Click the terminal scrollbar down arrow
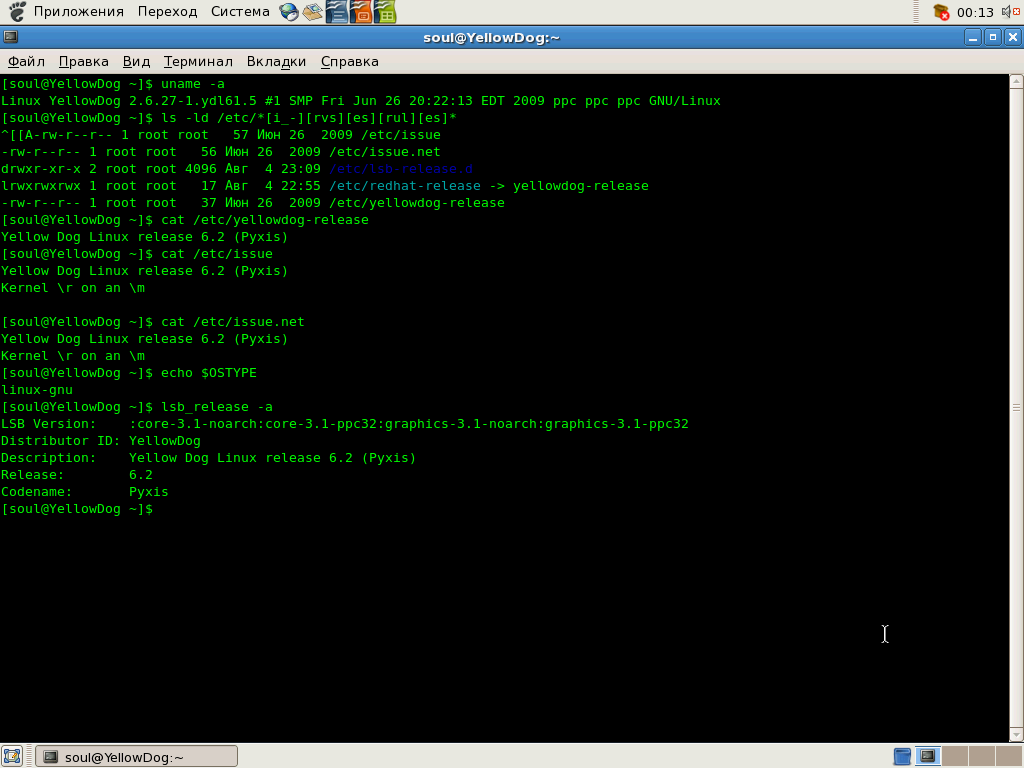The width and height of the screenshot is (1024, 768). coord(1016,735)
